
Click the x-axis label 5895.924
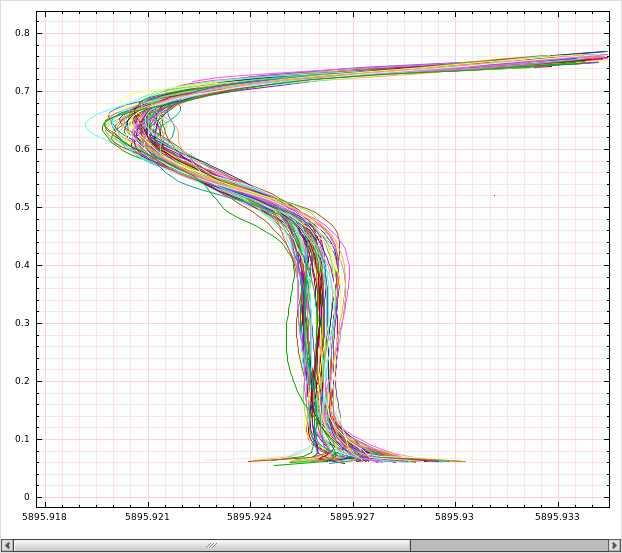250,517
